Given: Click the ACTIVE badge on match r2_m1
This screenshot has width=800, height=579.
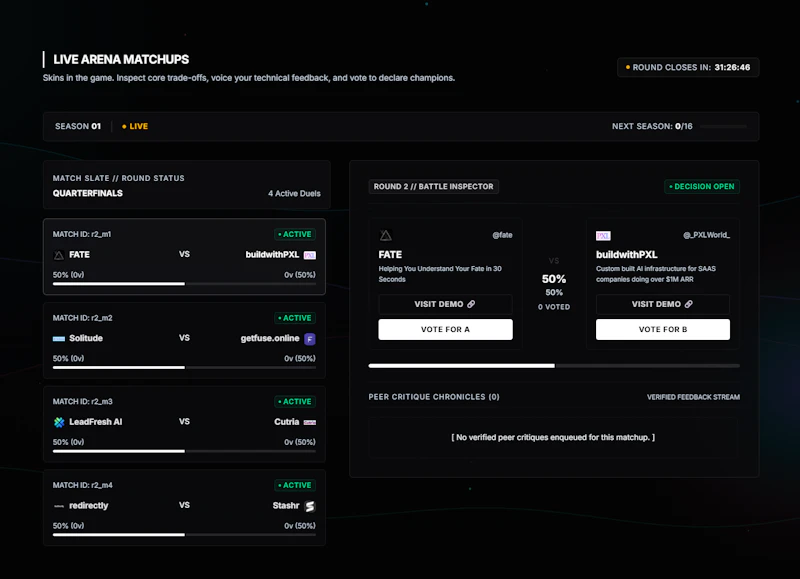Looking at the screenshot, I should [295, 234].
